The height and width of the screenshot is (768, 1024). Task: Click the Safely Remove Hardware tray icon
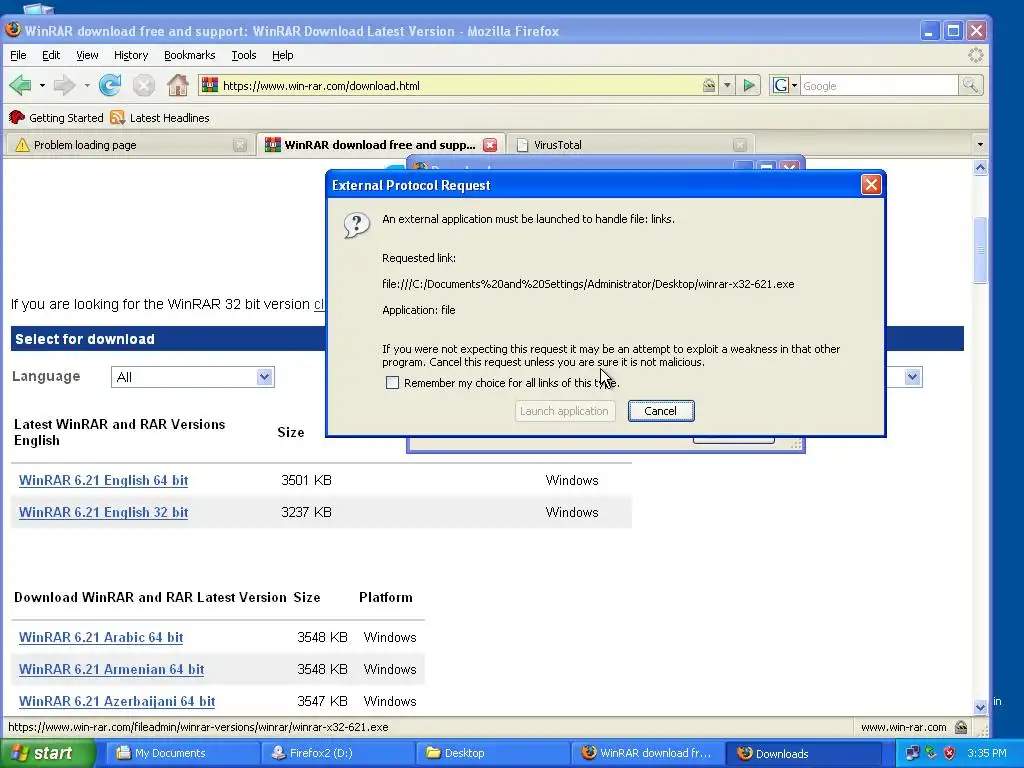(x=931, y=753)
